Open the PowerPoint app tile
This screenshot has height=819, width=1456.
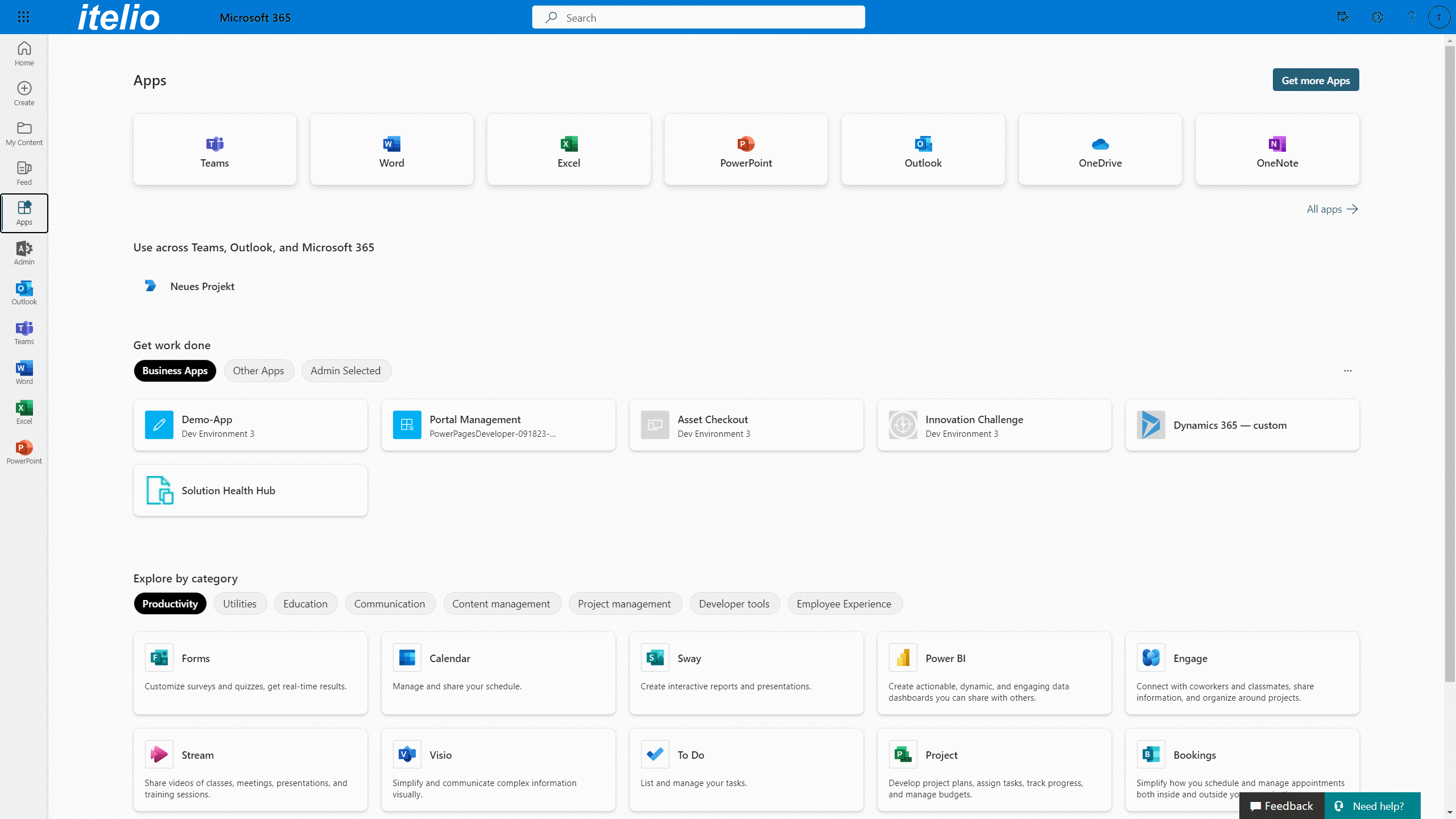coord(746,149)
